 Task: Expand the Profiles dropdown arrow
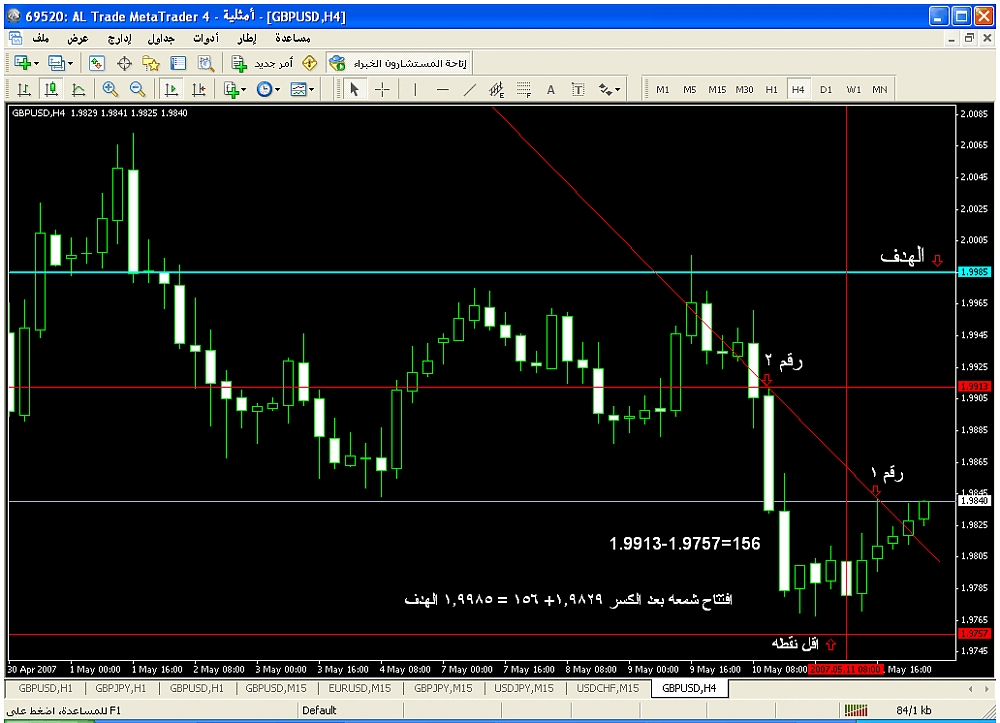coord(70,63)
